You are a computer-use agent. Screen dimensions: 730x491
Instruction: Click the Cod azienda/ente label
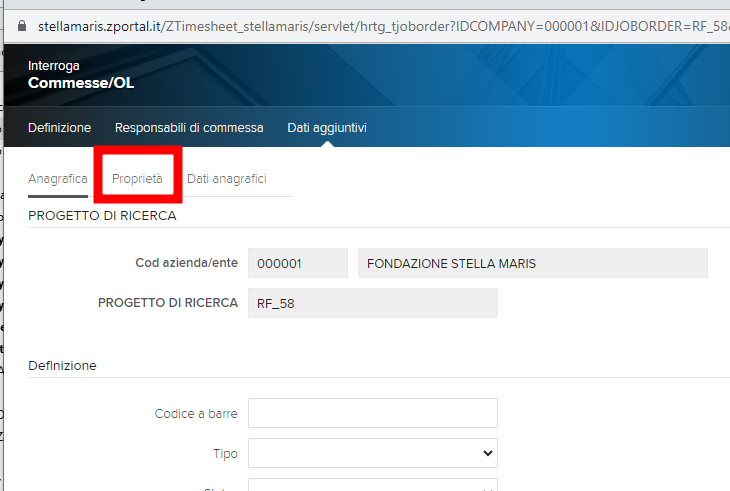pos(186,263)
